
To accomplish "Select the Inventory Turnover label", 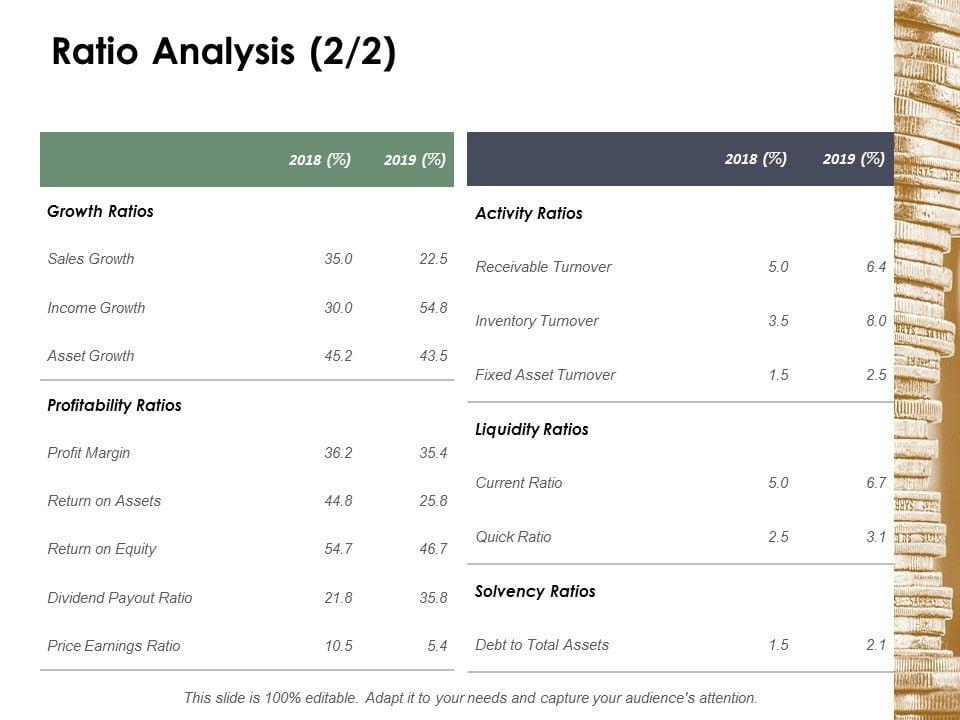I will [537, 321].
